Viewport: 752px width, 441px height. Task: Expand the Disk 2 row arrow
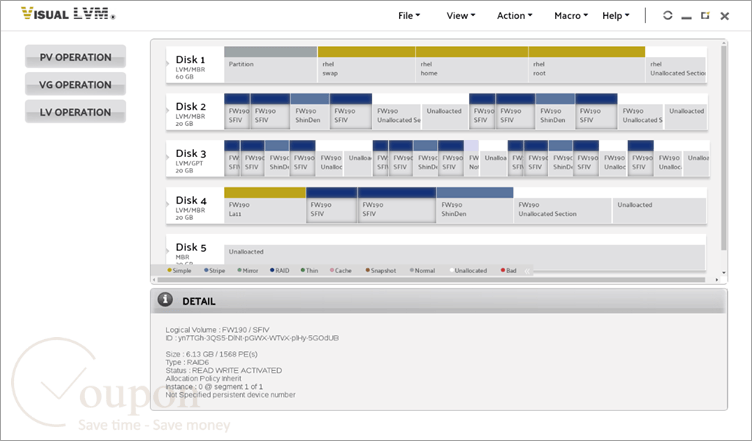tap(168, 110)
